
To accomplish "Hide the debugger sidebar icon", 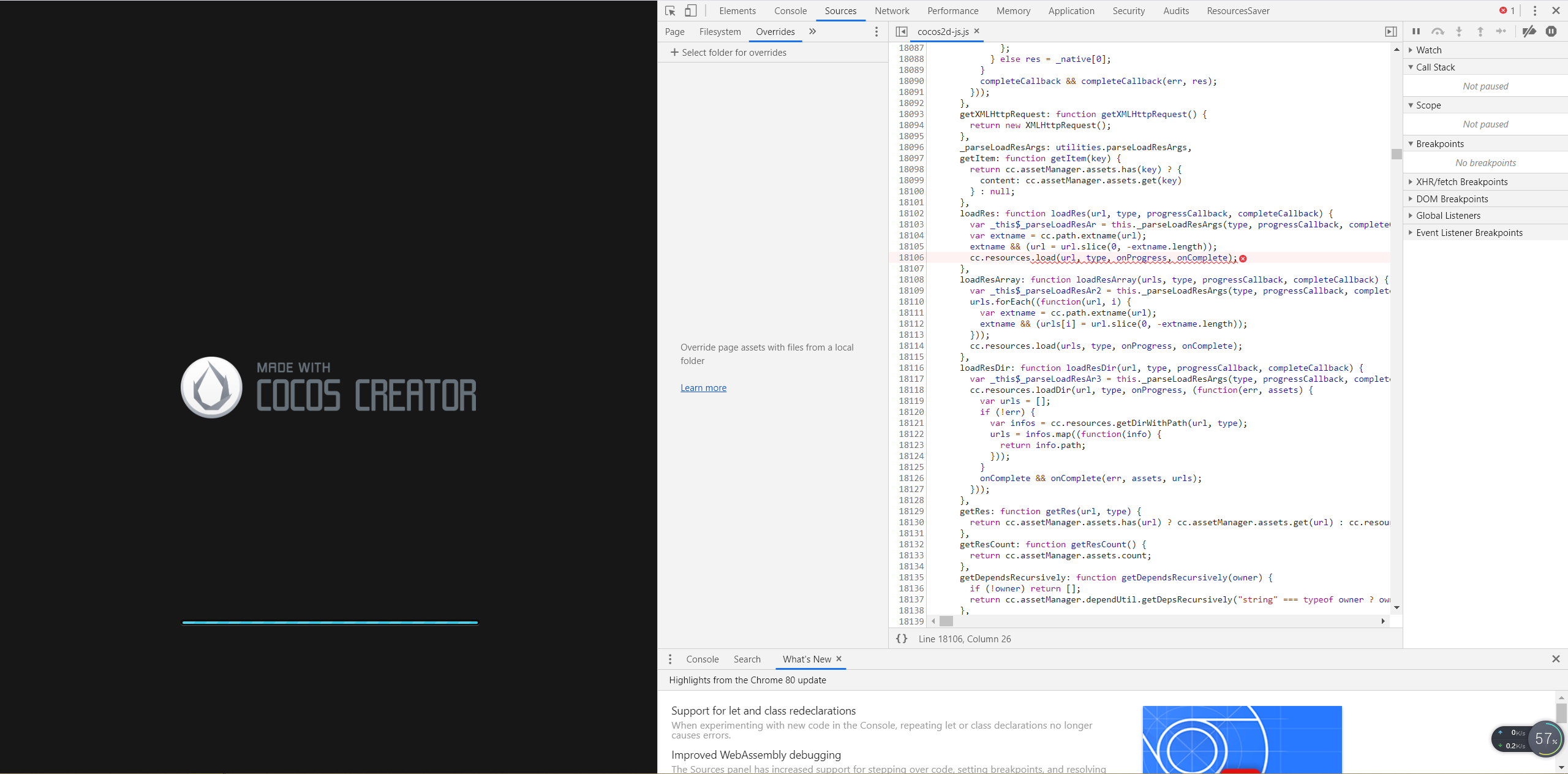I will (x=1391, y=31).
